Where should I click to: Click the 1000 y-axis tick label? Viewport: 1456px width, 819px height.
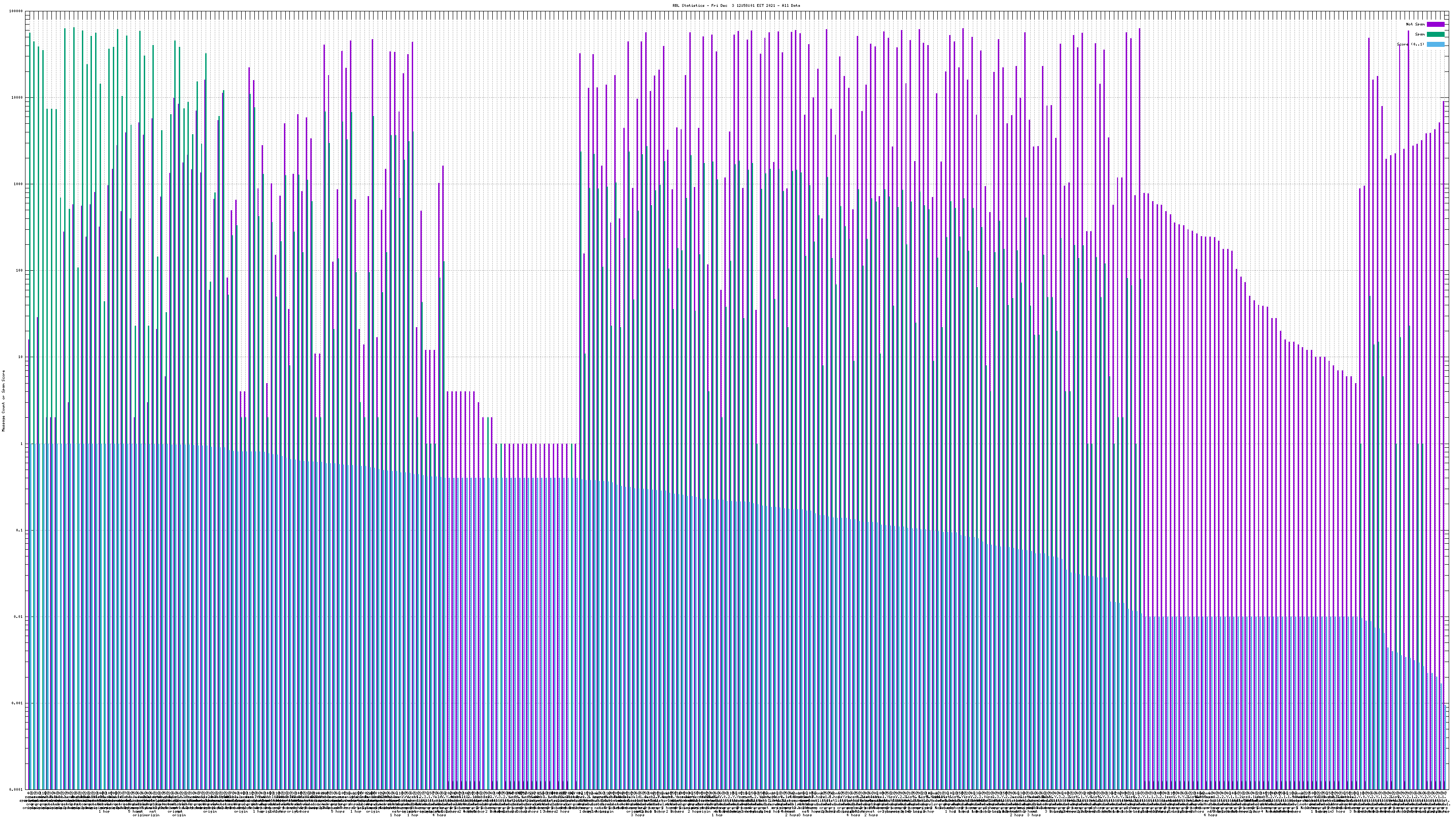tap(19, 184)
